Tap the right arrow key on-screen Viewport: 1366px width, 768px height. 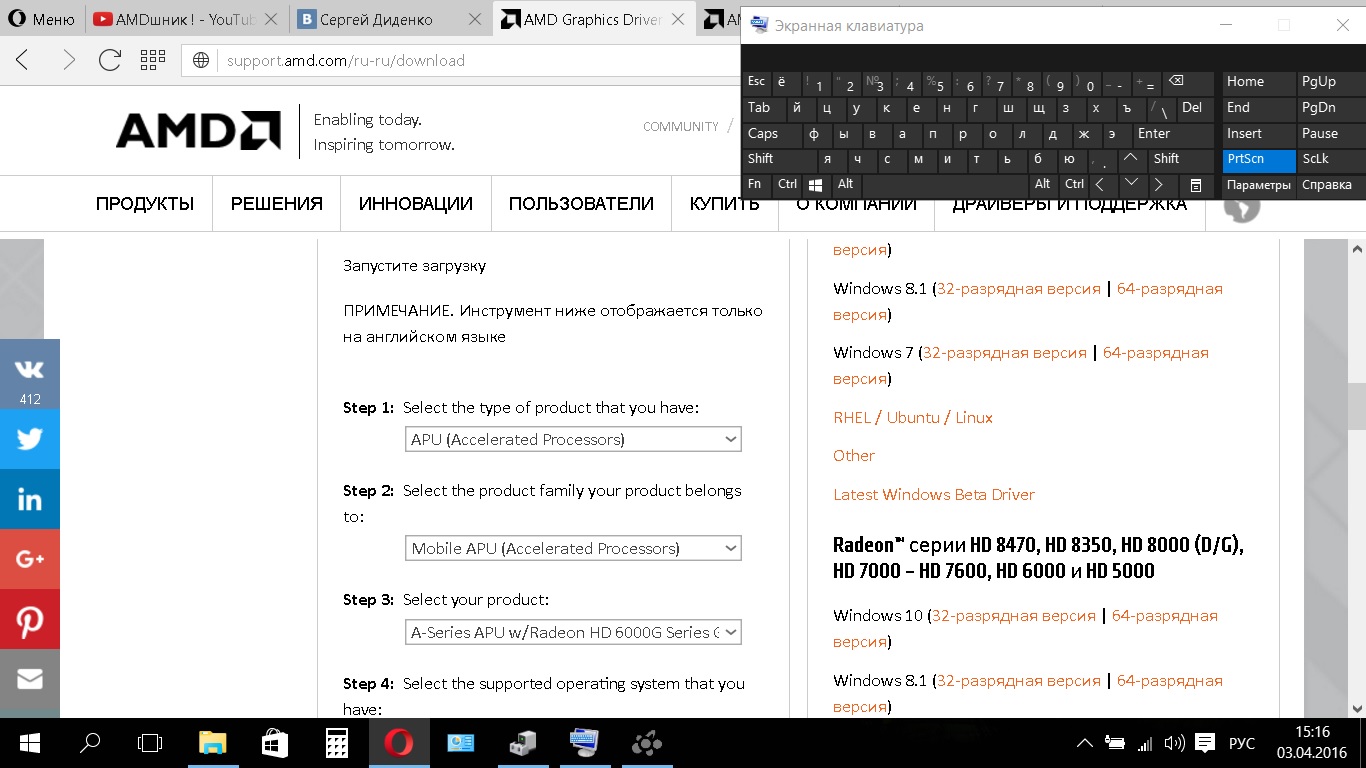[x=1158, y=184]
